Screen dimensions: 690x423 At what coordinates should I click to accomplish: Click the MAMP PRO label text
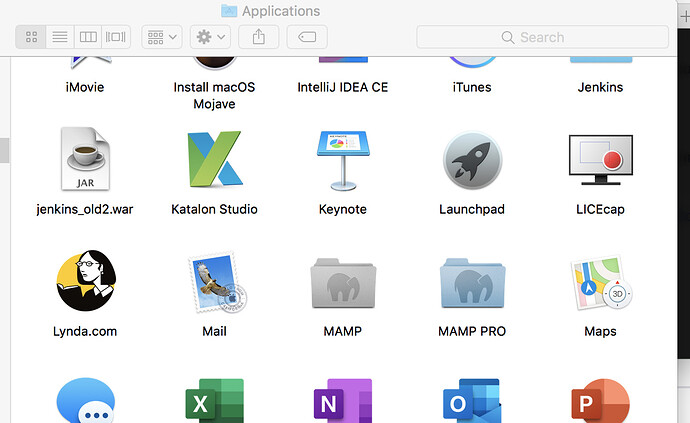pos(472,331)
